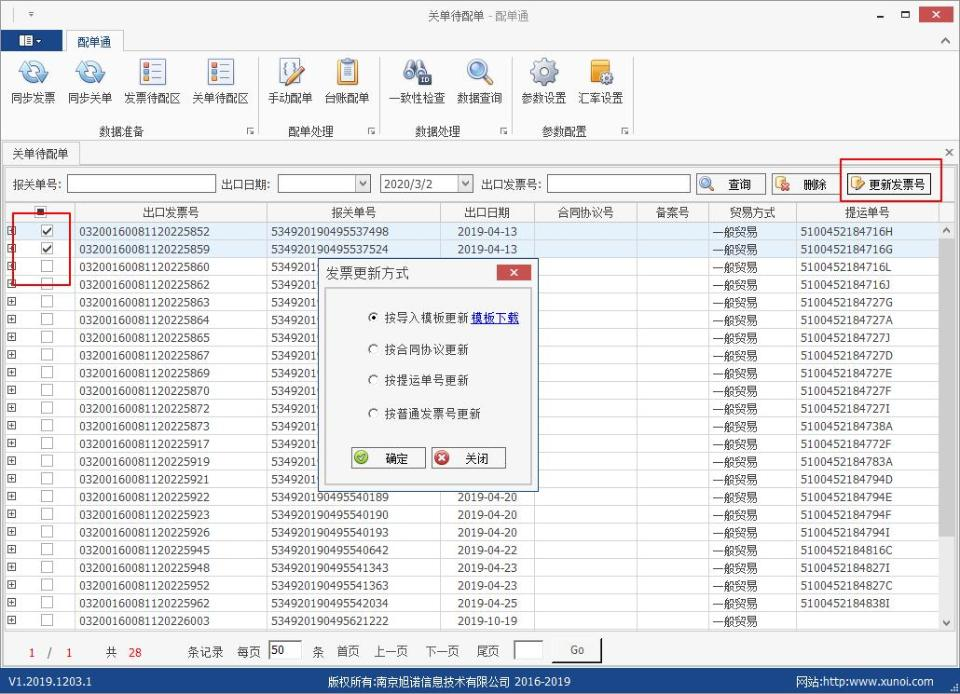Click the 更新发票号 button
This screenshot has width=960, height=694.
[889, 184]
